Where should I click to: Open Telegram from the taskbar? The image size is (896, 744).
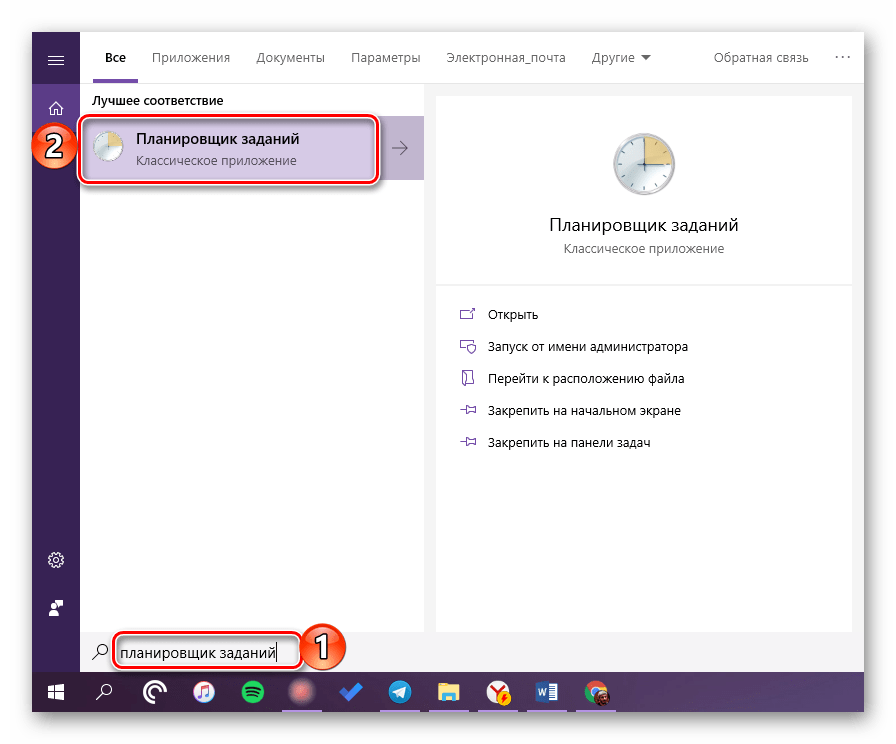point(399,691)
